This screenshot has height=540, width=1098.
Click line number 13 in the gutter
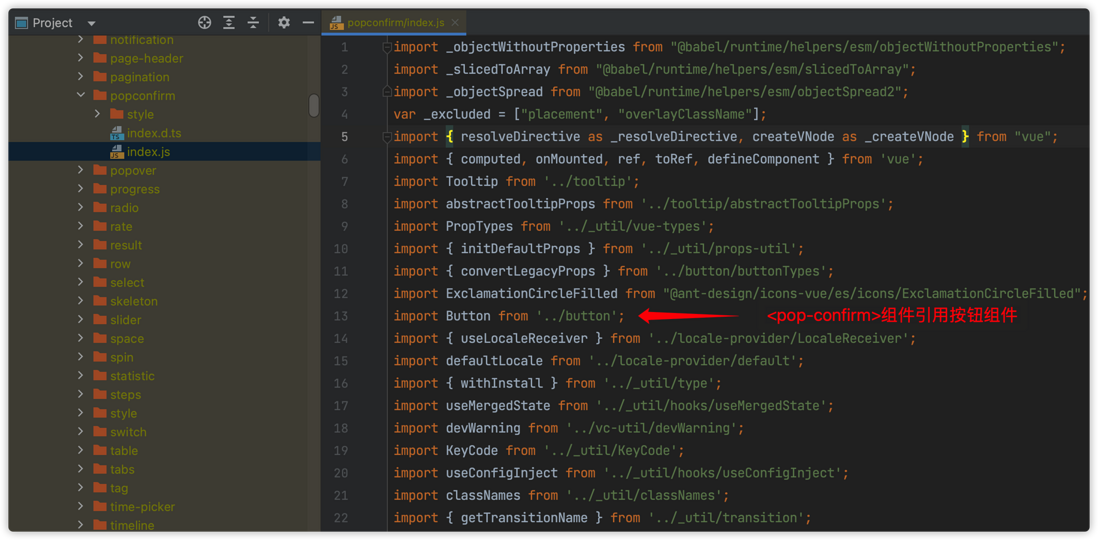[341, 316]
